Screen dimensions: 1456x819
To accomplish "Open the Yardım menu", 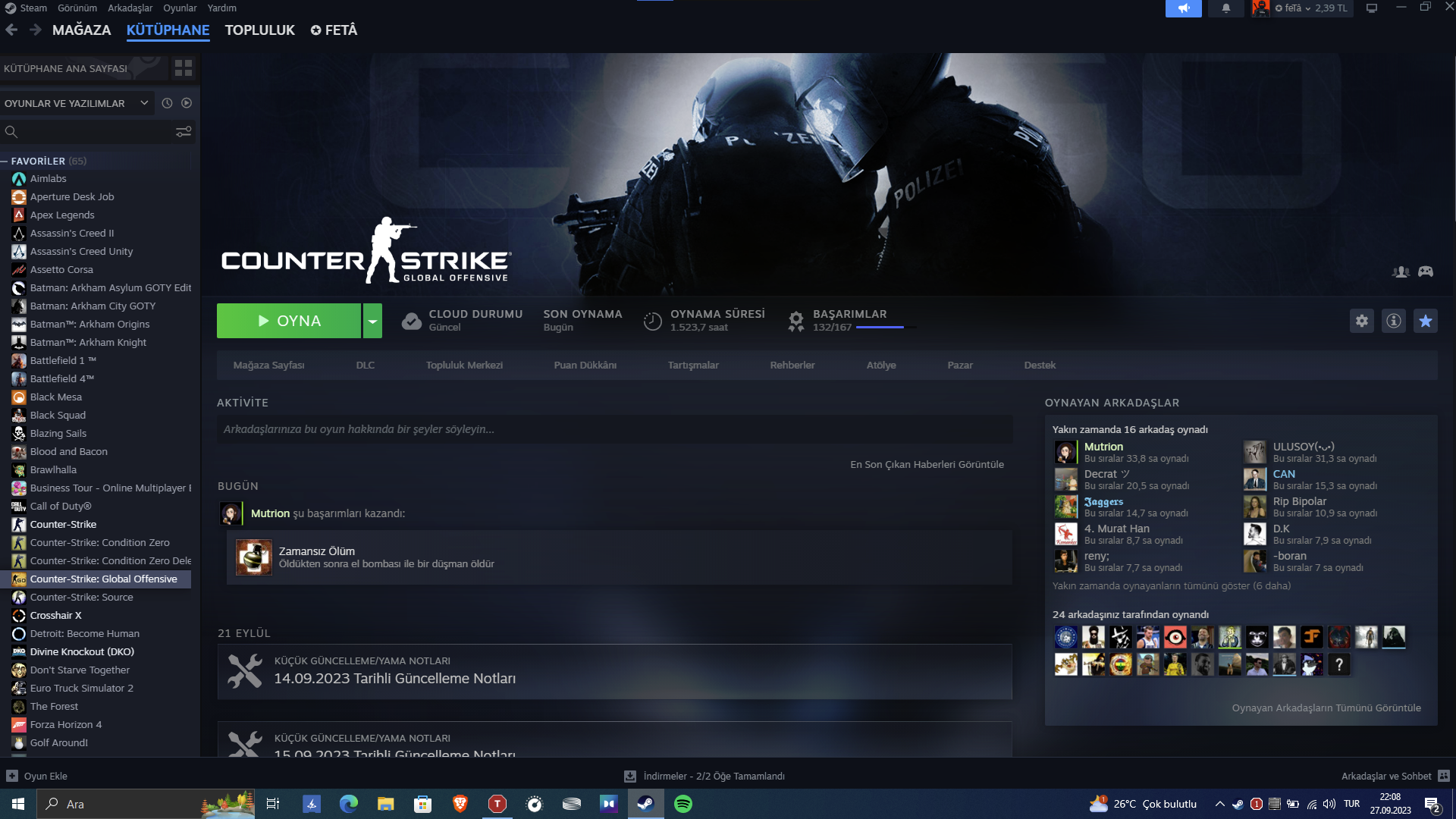I will point(222,8).
